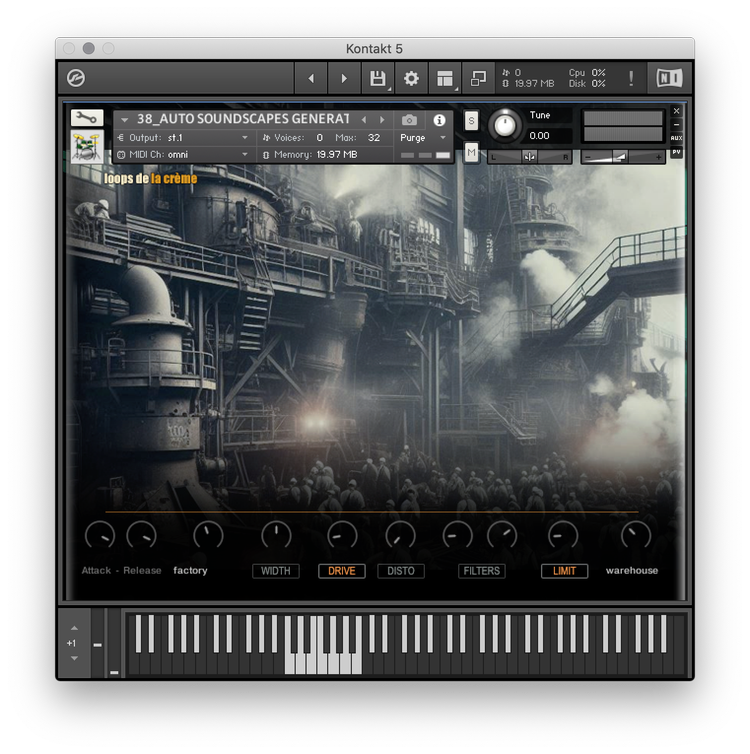Viewport: 750px width, 754px height.
Task: Adjust the pan L-R slider
Action: pyautogui.click(x=529, y=157)
